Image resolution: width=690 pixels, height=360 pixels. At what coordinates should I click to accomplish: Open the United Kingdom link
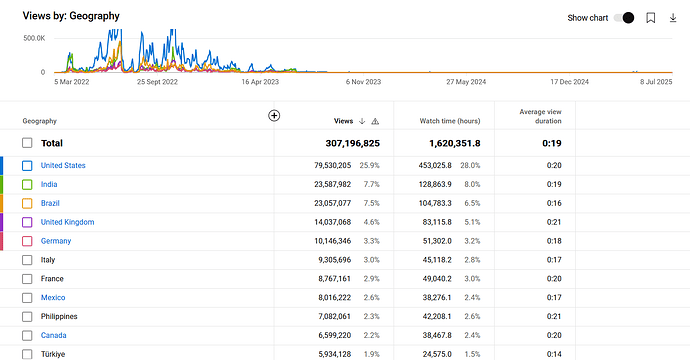(67, 222)
